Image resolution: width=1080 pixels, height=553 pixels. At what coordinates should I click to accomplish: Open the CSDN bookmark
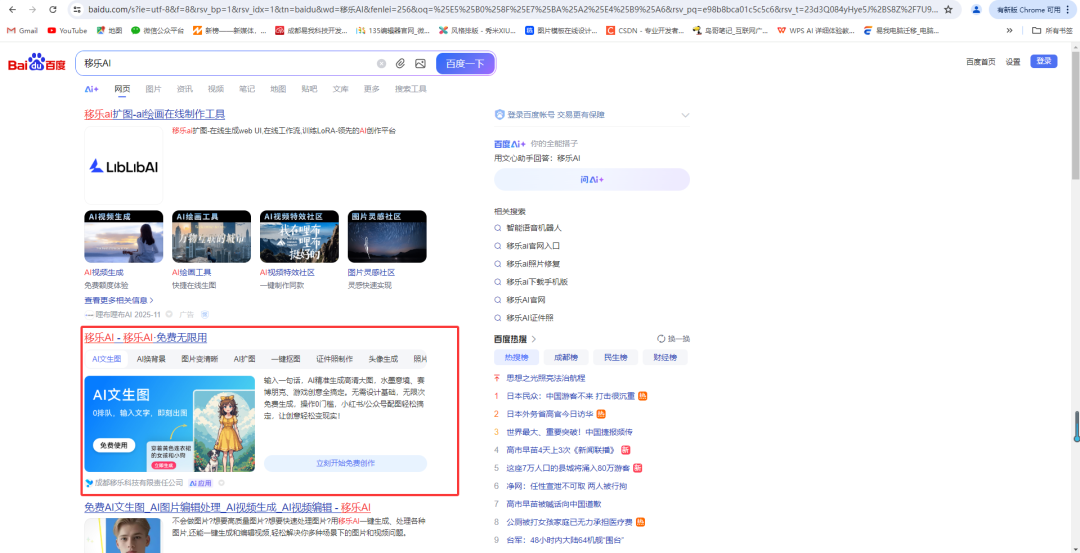pos(645,30)
